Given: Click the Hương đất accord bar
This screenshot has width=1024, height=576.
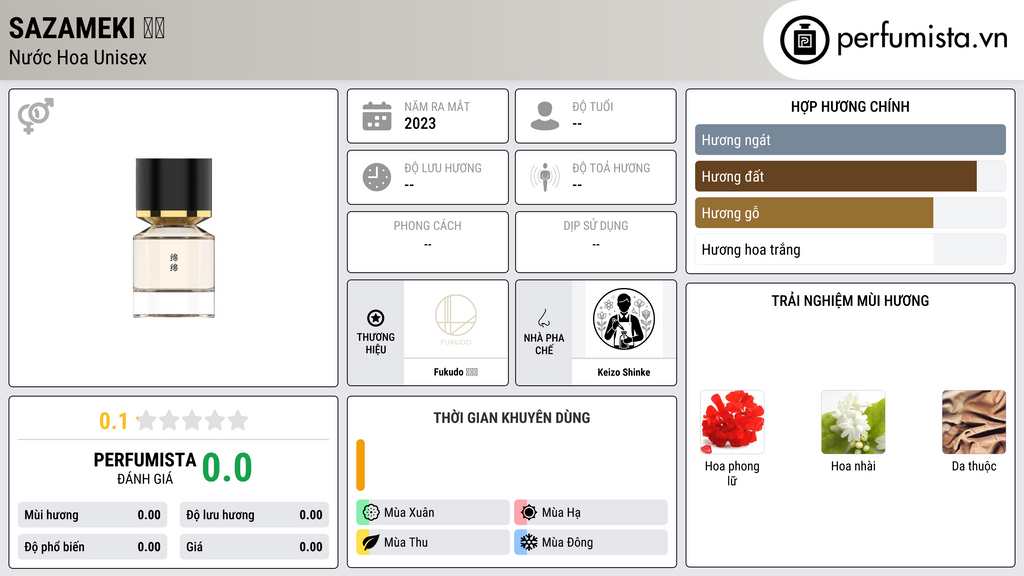Looking at the screenshot, I should pyautogui.click(x=850, y=176).
